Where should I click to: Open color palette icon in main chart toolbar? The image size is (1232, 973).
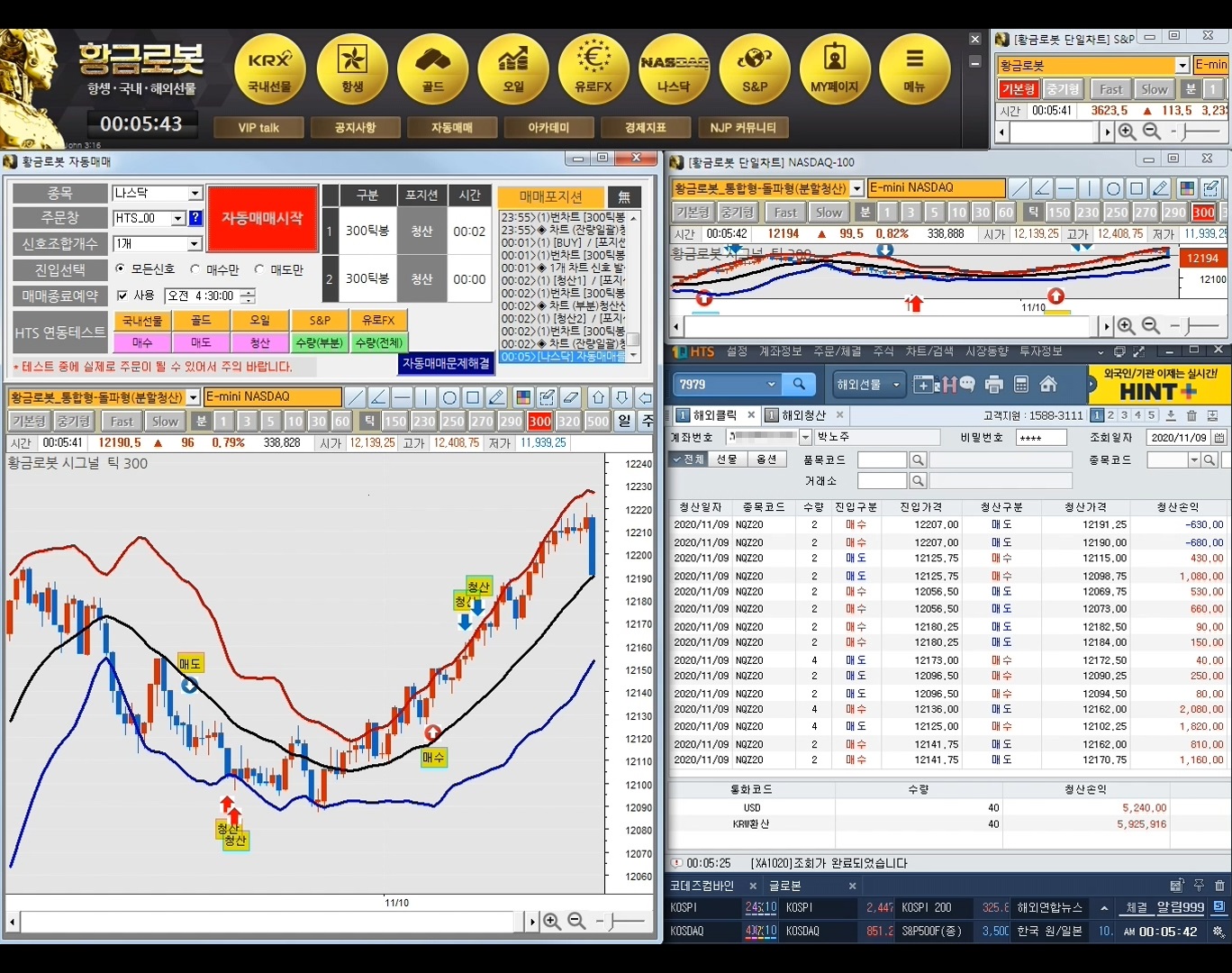(523, 397)
